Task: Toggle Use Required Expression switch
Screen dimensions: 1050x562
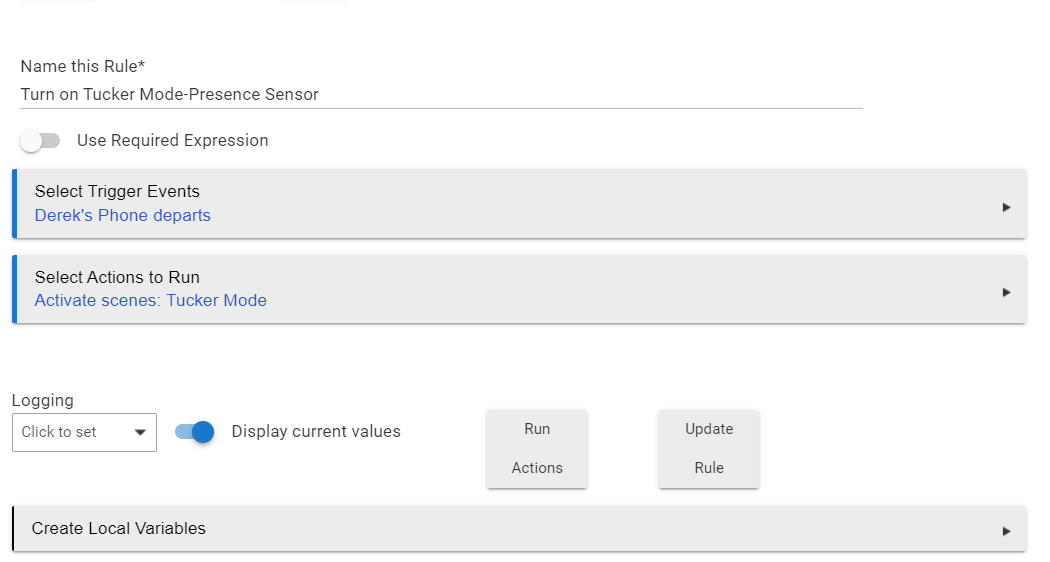Action: pos(40,141)
